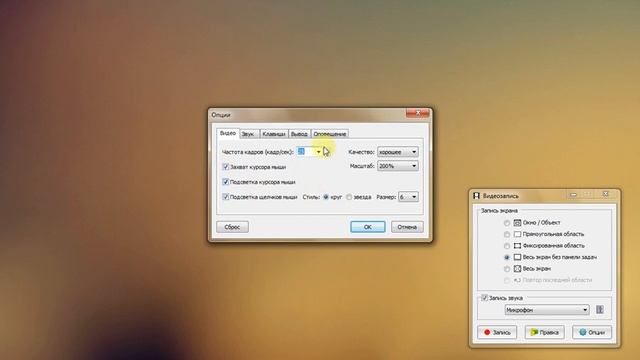Screen dimensions: 640x360
Task: Open the Клавиши tab
Action: pos(273,134)
